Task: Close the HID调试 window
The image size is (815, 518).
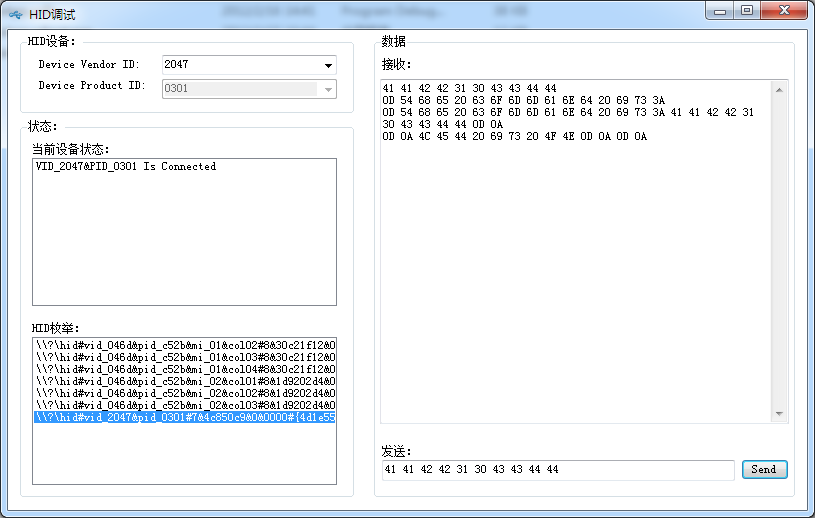Action: coord(782,10)
